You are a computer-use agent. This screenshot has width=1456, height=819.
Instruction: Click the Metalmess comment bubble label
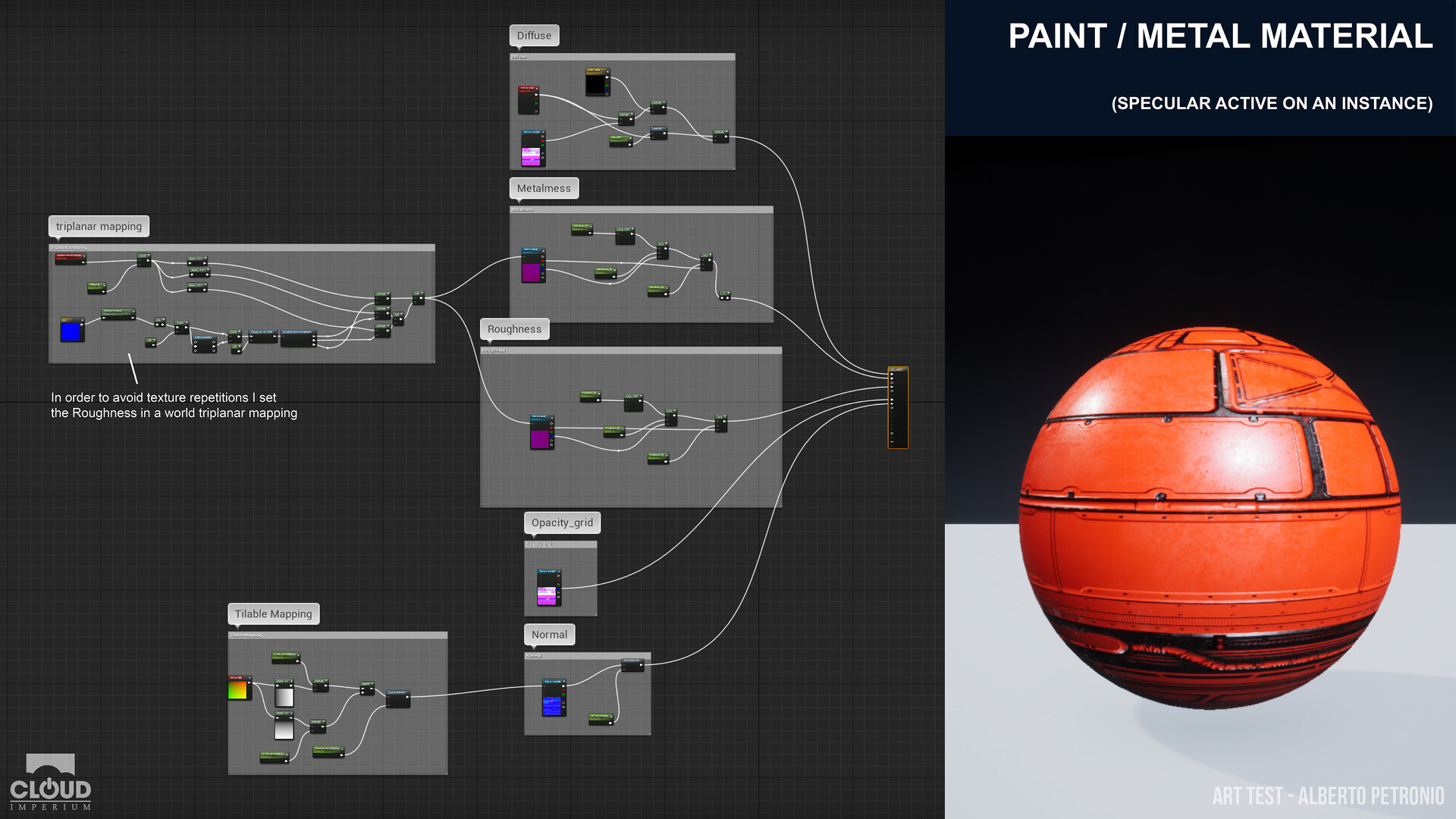coord(543,188)
